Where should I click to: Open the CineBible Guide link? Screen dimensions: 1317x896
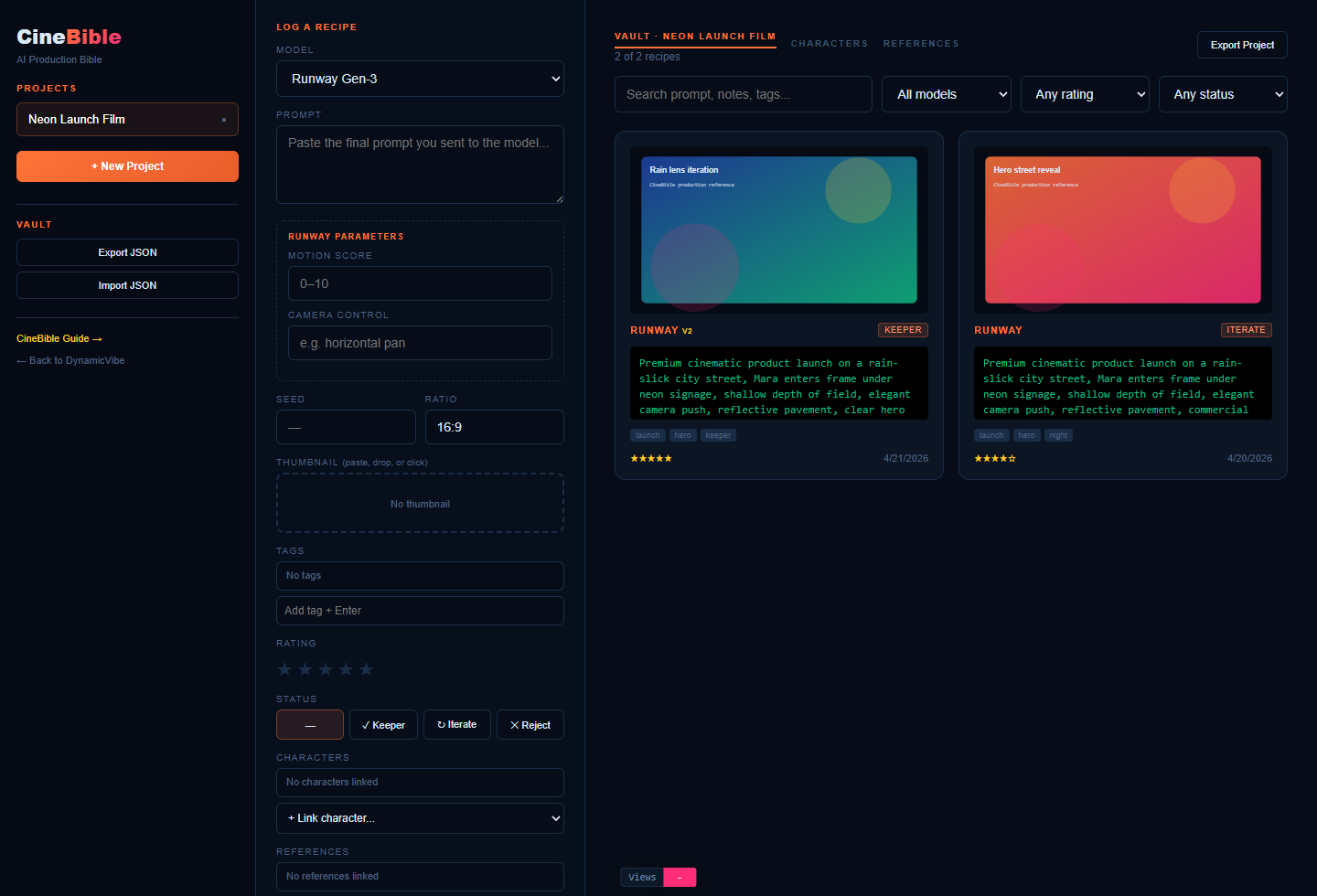coord(59,338)
